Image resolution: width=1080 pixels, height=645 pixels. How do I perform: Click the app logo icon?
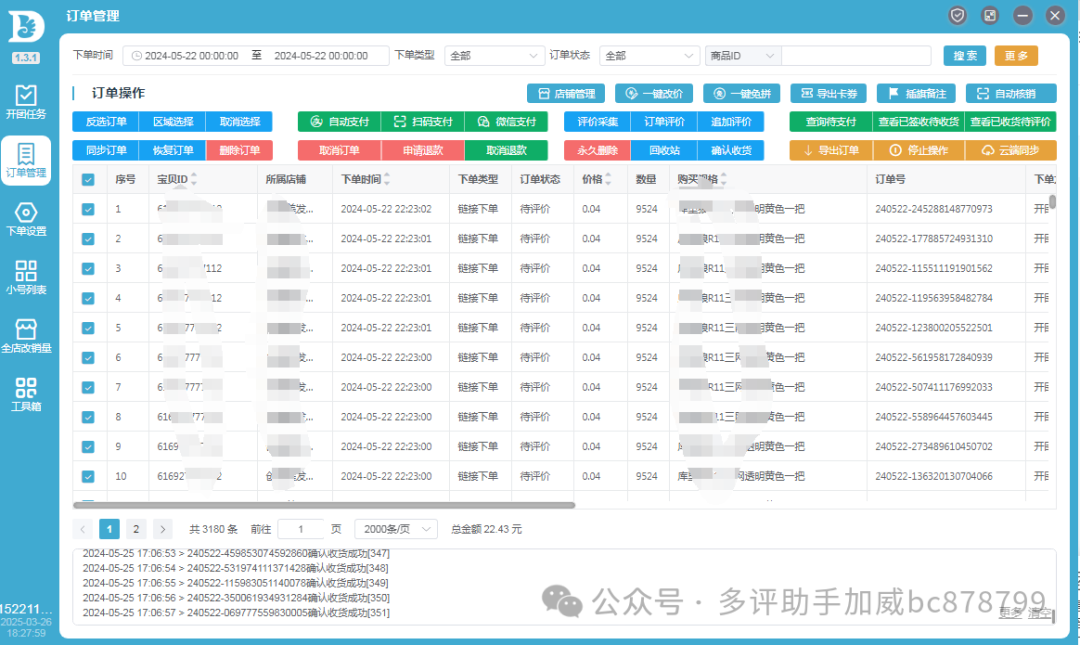click(x=26, y=28)
